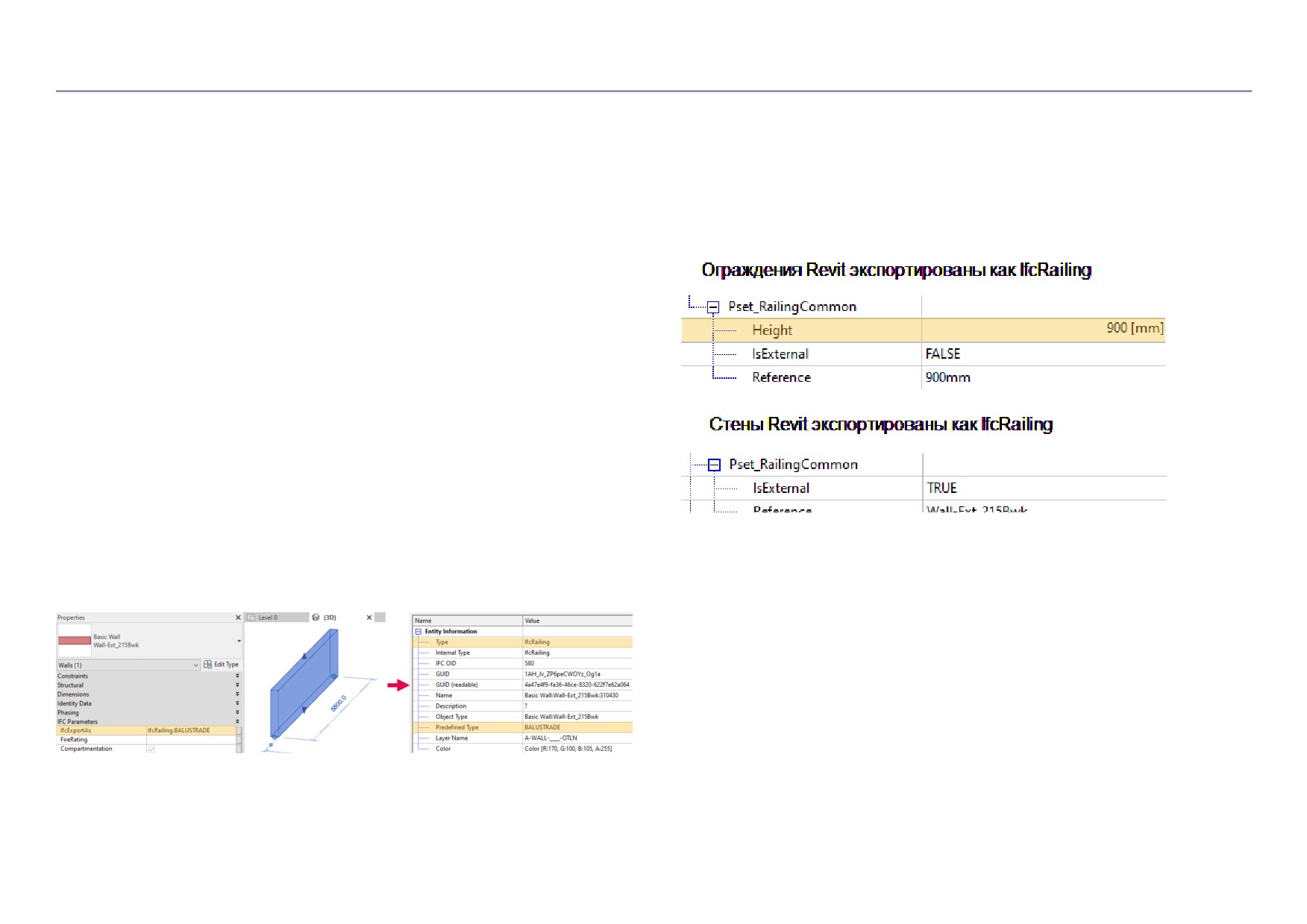
Task: Select the IfcExportAs parameter label
Action: point(75,731)
